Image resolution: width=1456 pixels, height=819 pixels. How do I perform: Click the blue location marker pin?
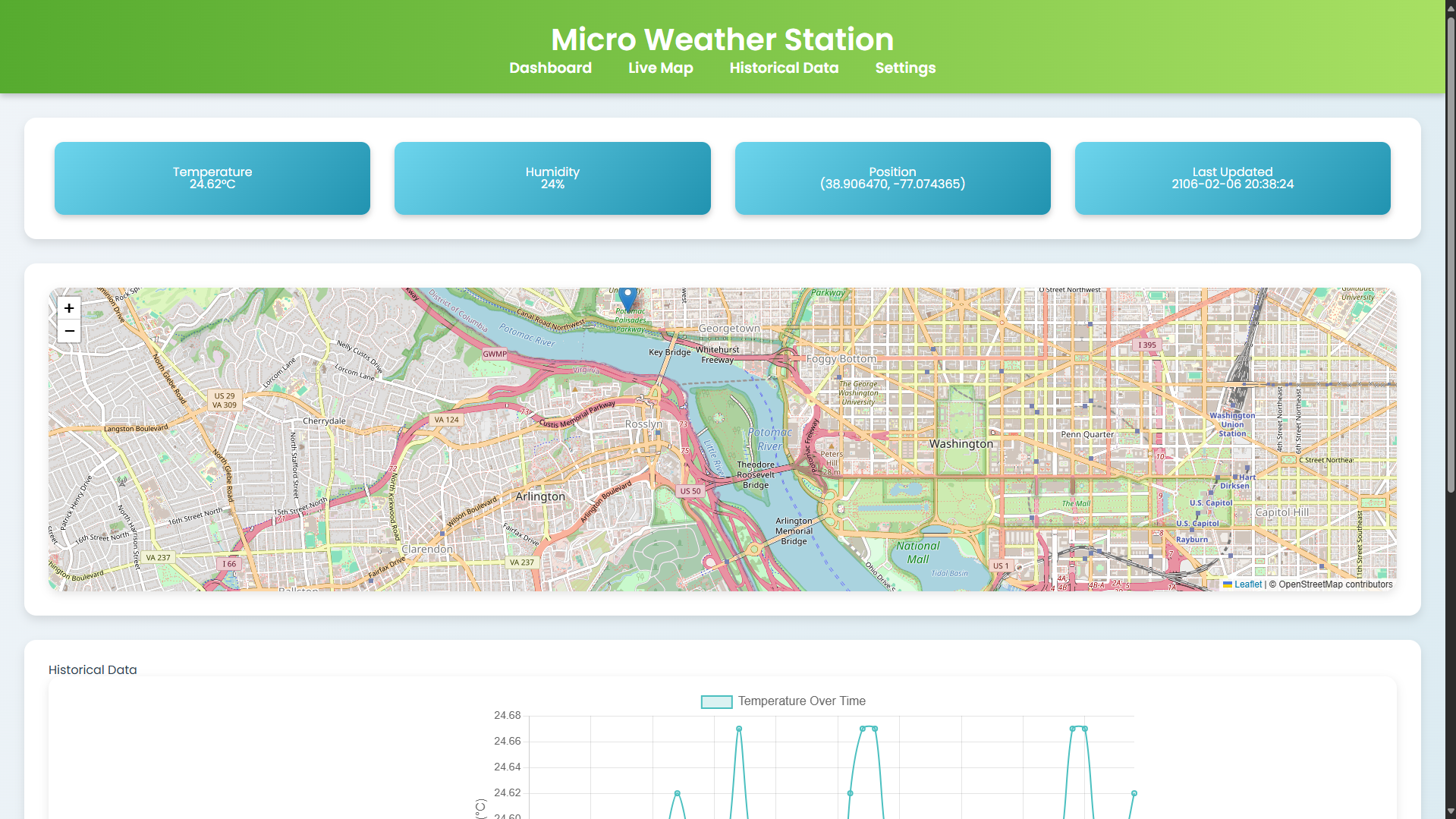(627, 298)
